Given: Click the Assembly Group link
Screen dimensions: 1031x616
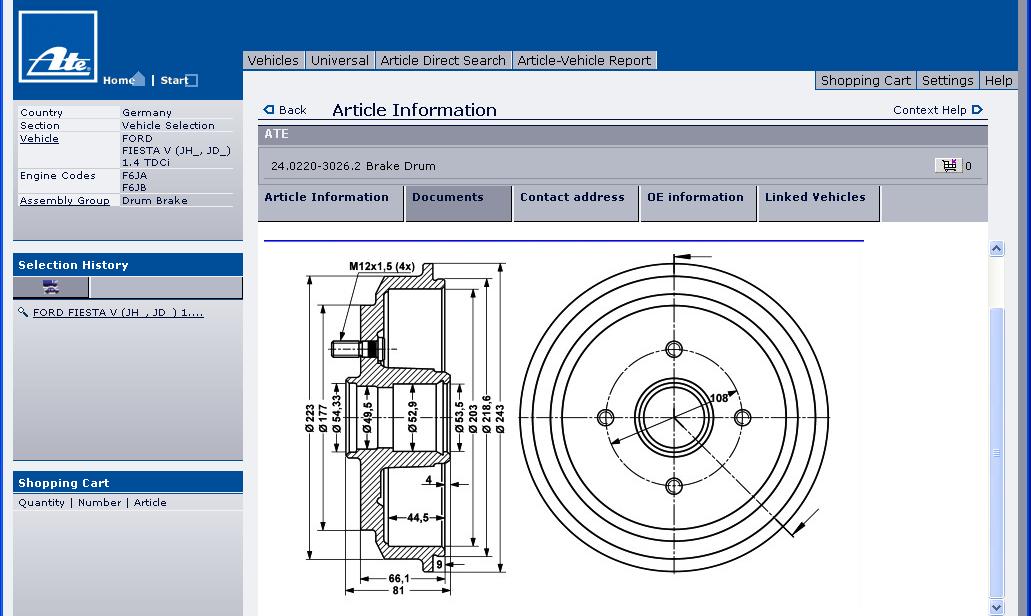Looking at the screenshot, I should [64, 201].
